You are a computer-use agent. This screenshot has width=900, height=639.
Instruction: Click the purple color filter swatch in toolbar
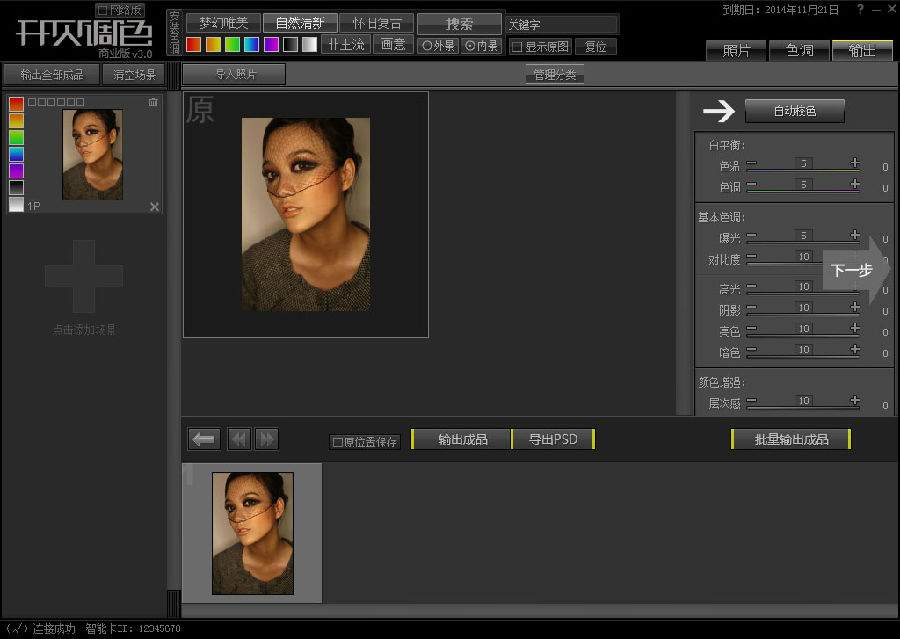click(x=271, y=45)
